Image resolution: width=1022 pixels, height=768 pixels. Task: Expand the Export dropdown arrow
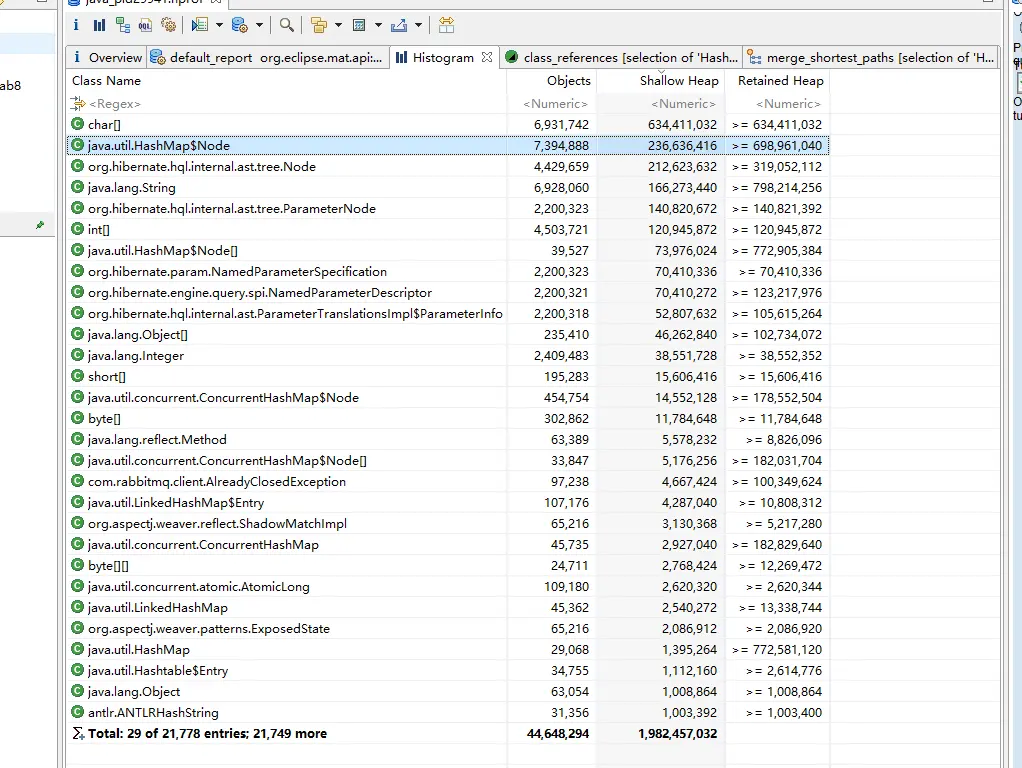(x=418, y=25)
